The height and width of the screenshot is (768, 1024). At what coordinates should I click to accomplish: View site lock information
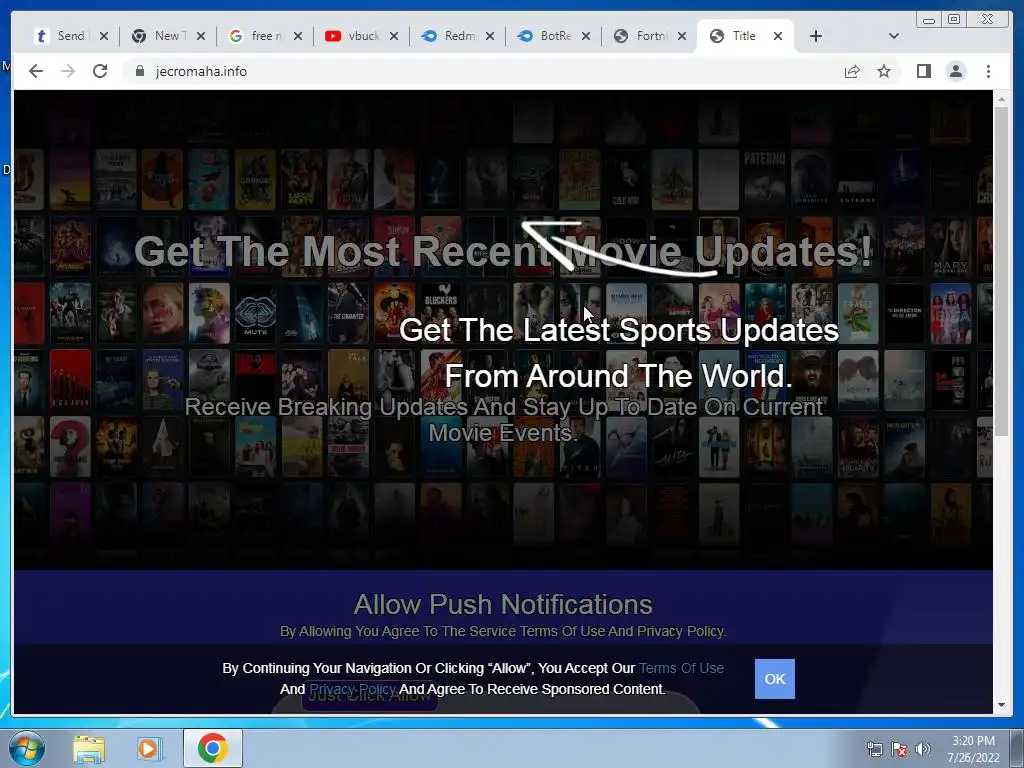[139, 71]
